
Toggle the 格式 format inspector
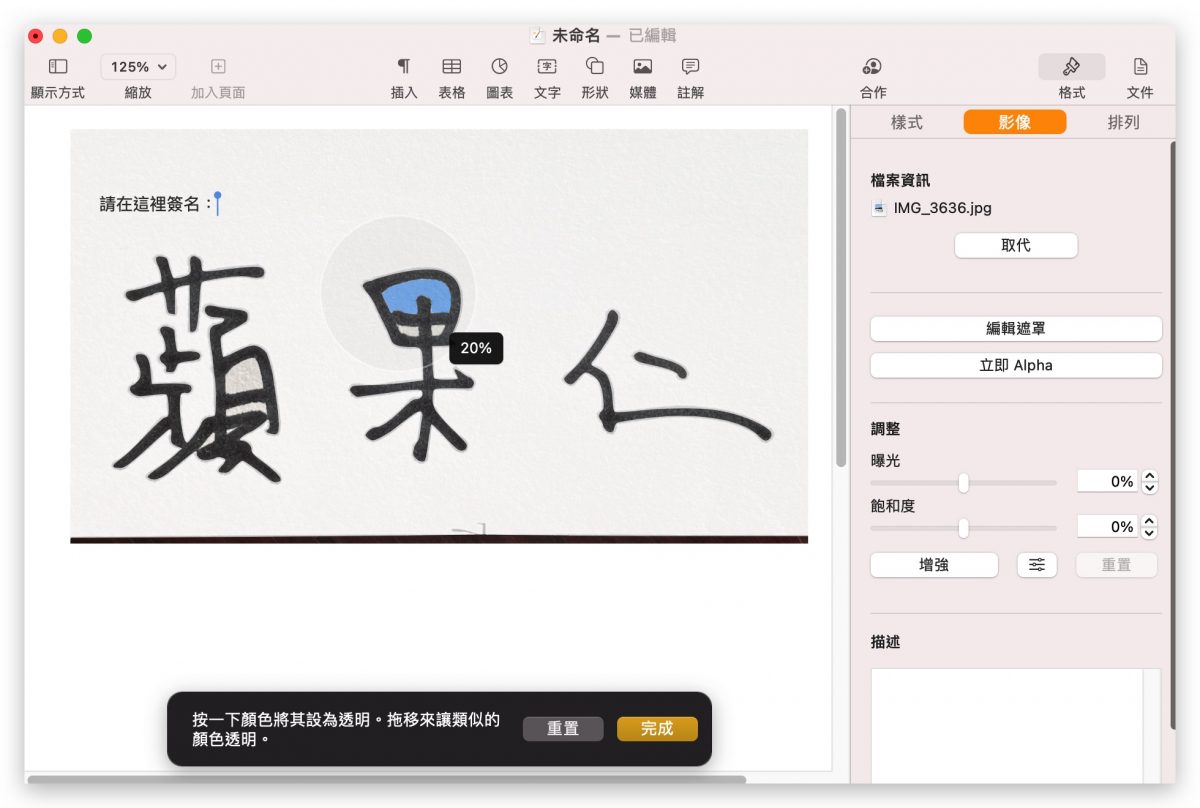tap(1072, 66)
